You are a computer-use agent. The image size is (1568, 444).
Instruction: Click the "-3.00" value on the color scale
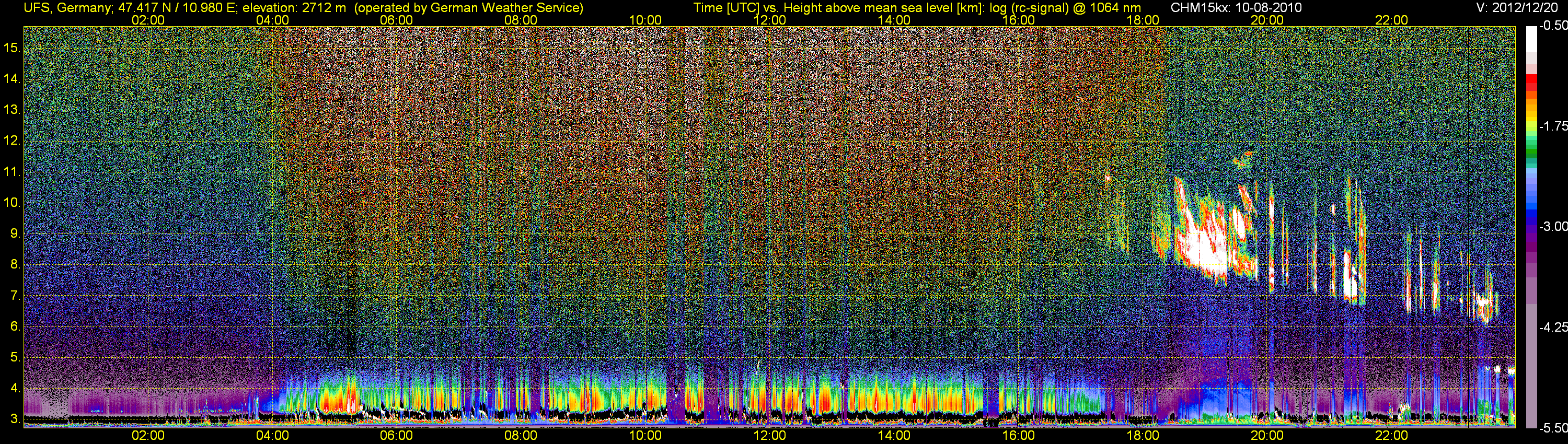[1553, 227]
